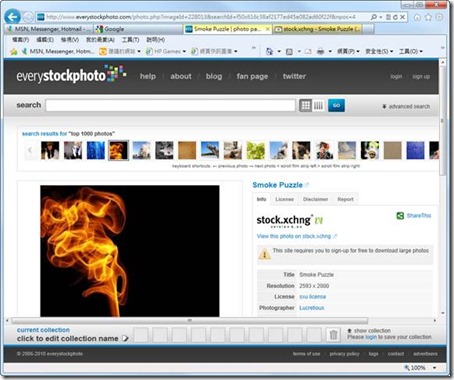Click View this photo on stock.xchng link

click(x=294, y=236)
